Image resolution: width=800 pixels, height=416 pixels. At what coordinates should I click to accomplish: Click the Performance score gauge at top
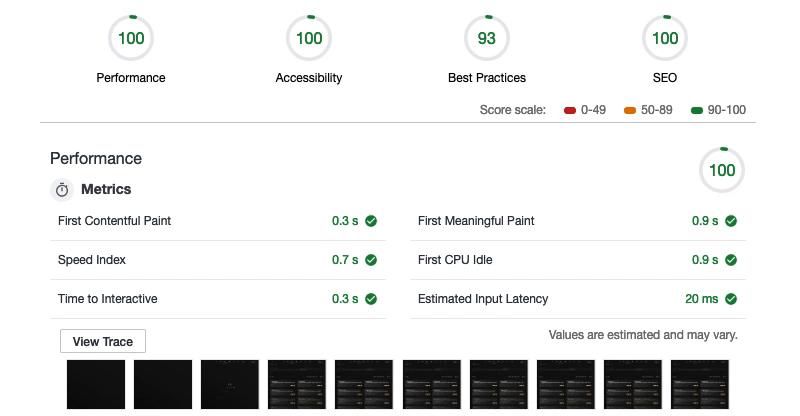click(131, 39)
